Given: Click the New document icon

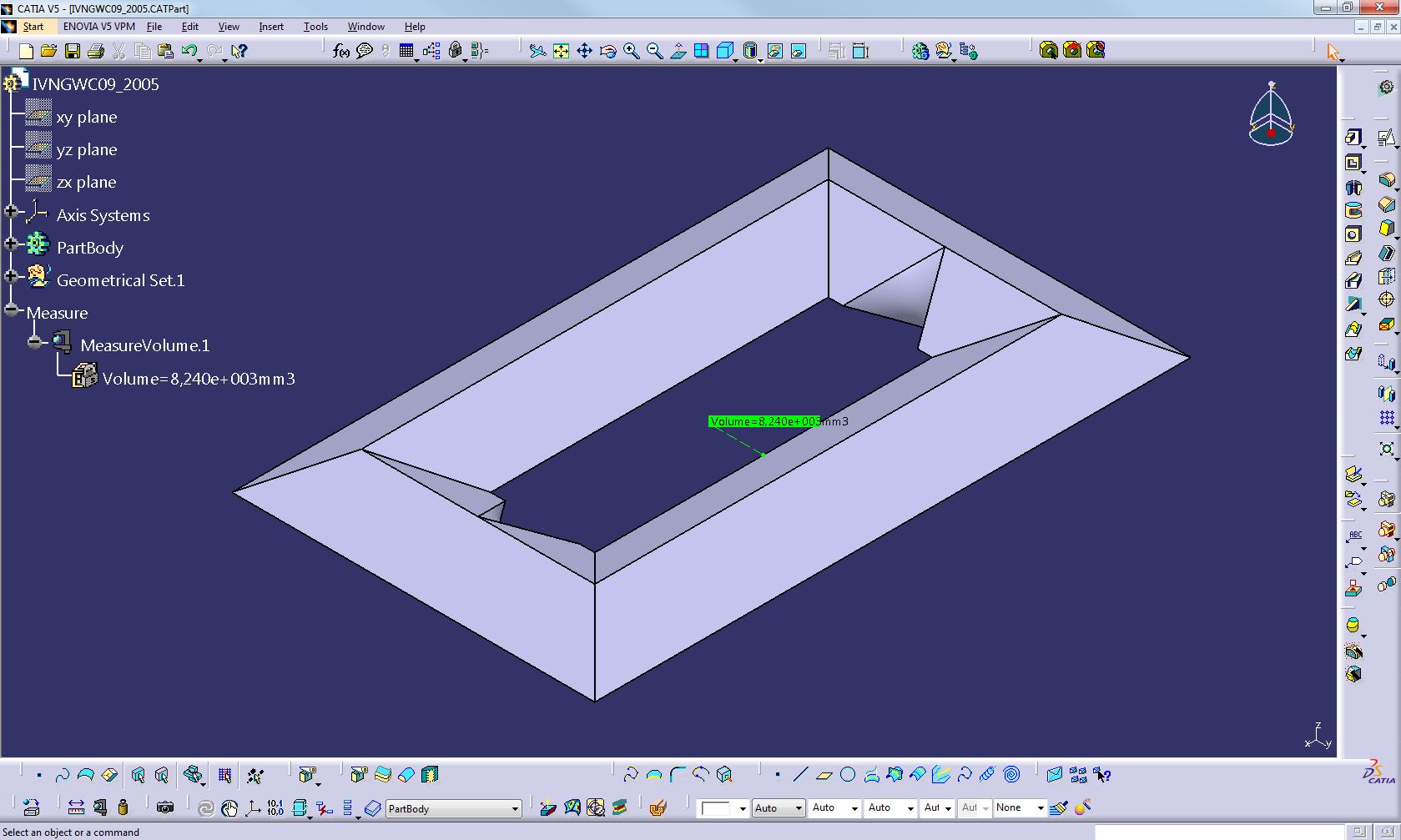Looking at the screenshot, I should (x=26, y=51).
